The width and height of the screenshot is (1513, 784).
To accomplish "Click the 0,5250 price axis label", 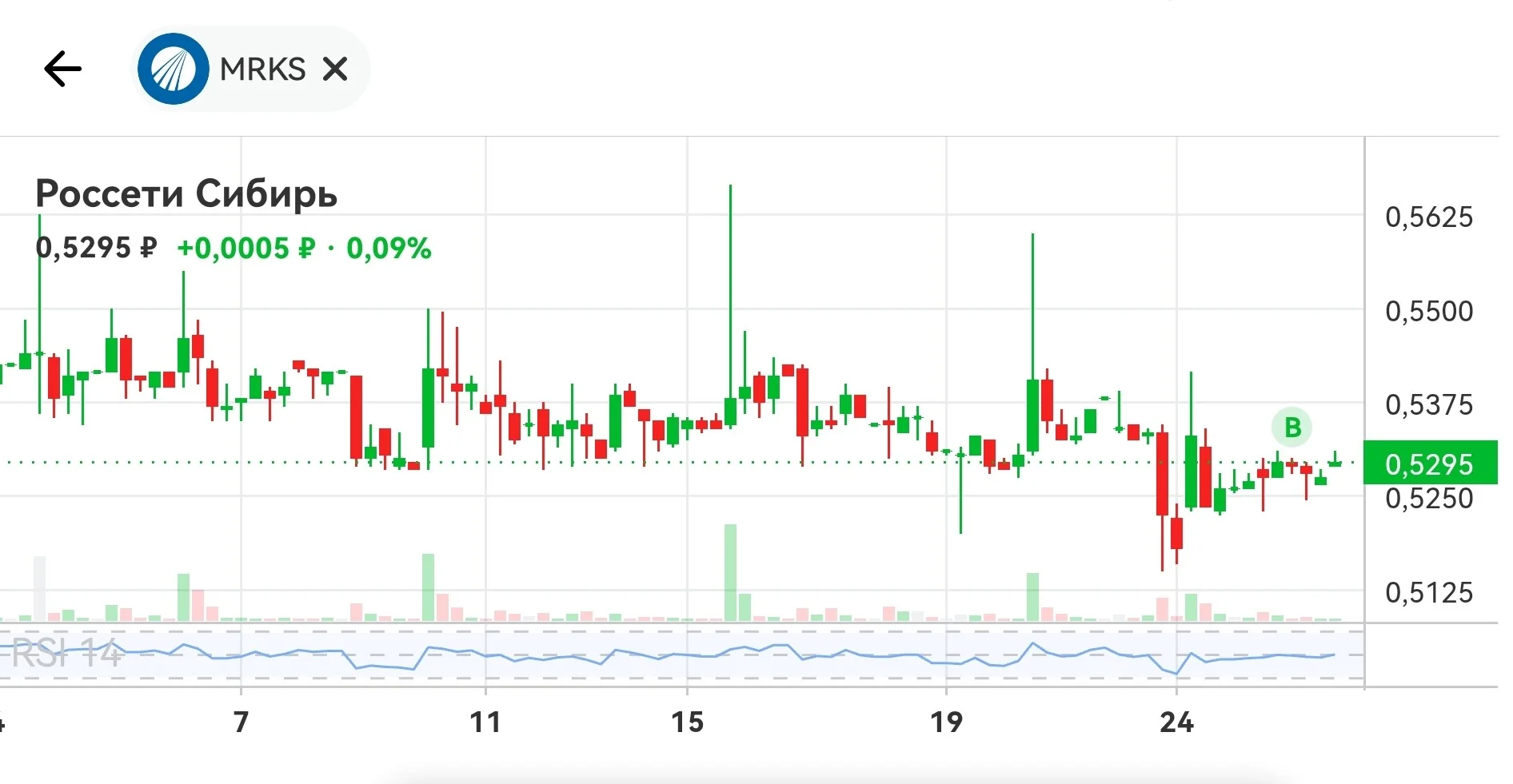I will click(x=1429, y=499).
